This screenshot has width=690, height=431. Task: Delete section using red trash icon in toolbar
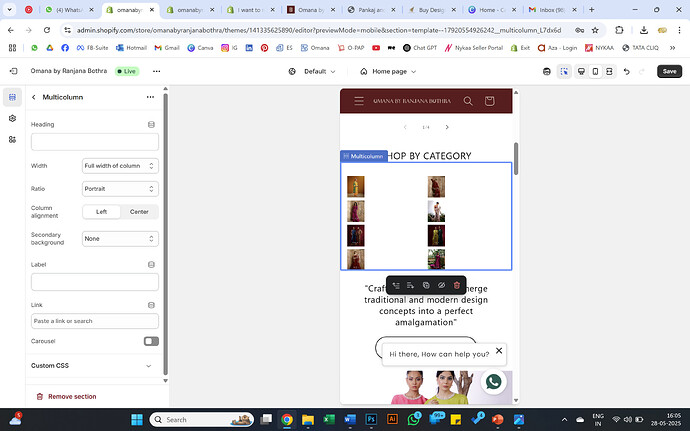[457, 285]
